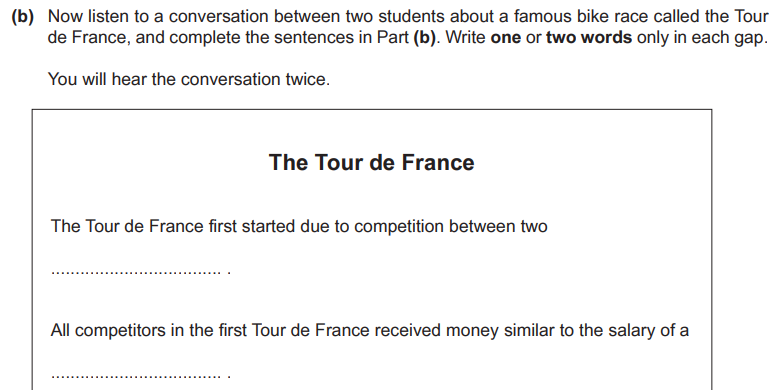
Task: Click the sentence beginning 'The Tour de France first started'
Action: (x=299, y=226)
